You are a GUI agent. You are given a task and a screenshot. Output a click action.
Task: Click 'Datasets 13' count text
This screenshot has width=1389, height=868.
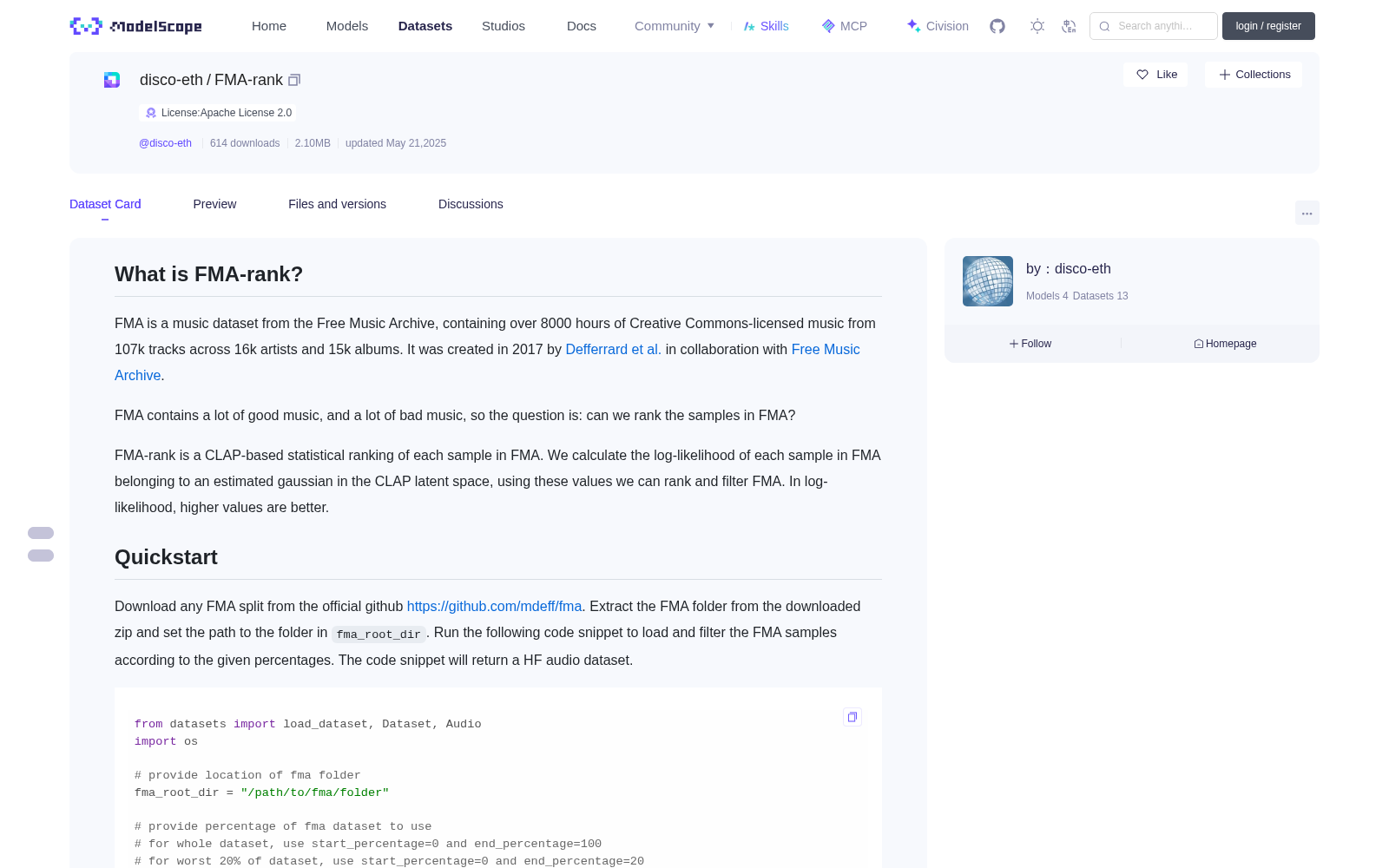(1101, 296)
